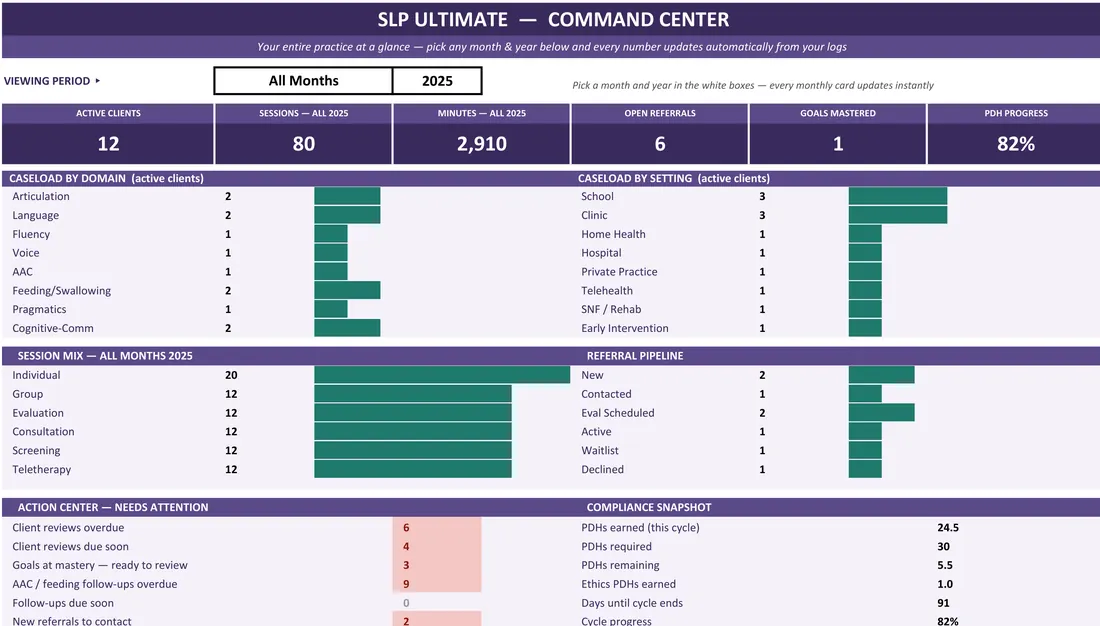Click the Minutes card value 2,910
This screenshot has height=626, width=1100.
pos(482,144)
